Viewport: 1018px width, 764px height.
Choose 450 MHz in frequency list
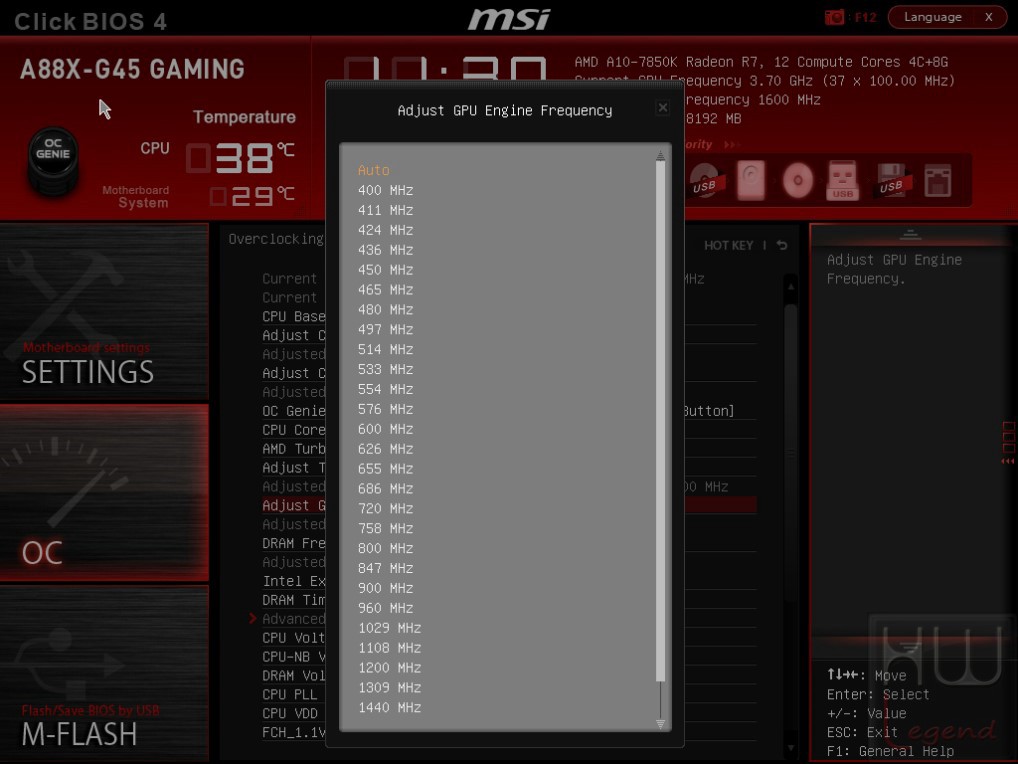385,270
